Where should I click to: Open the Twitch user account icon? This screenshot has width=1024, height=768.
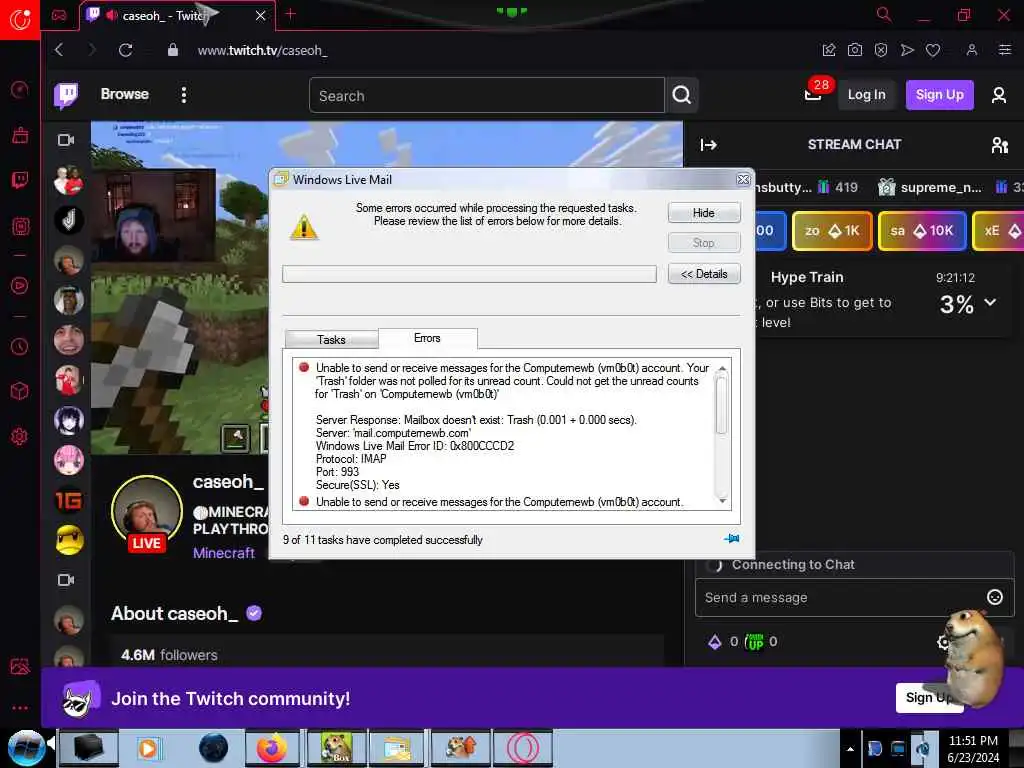[999, 95]
